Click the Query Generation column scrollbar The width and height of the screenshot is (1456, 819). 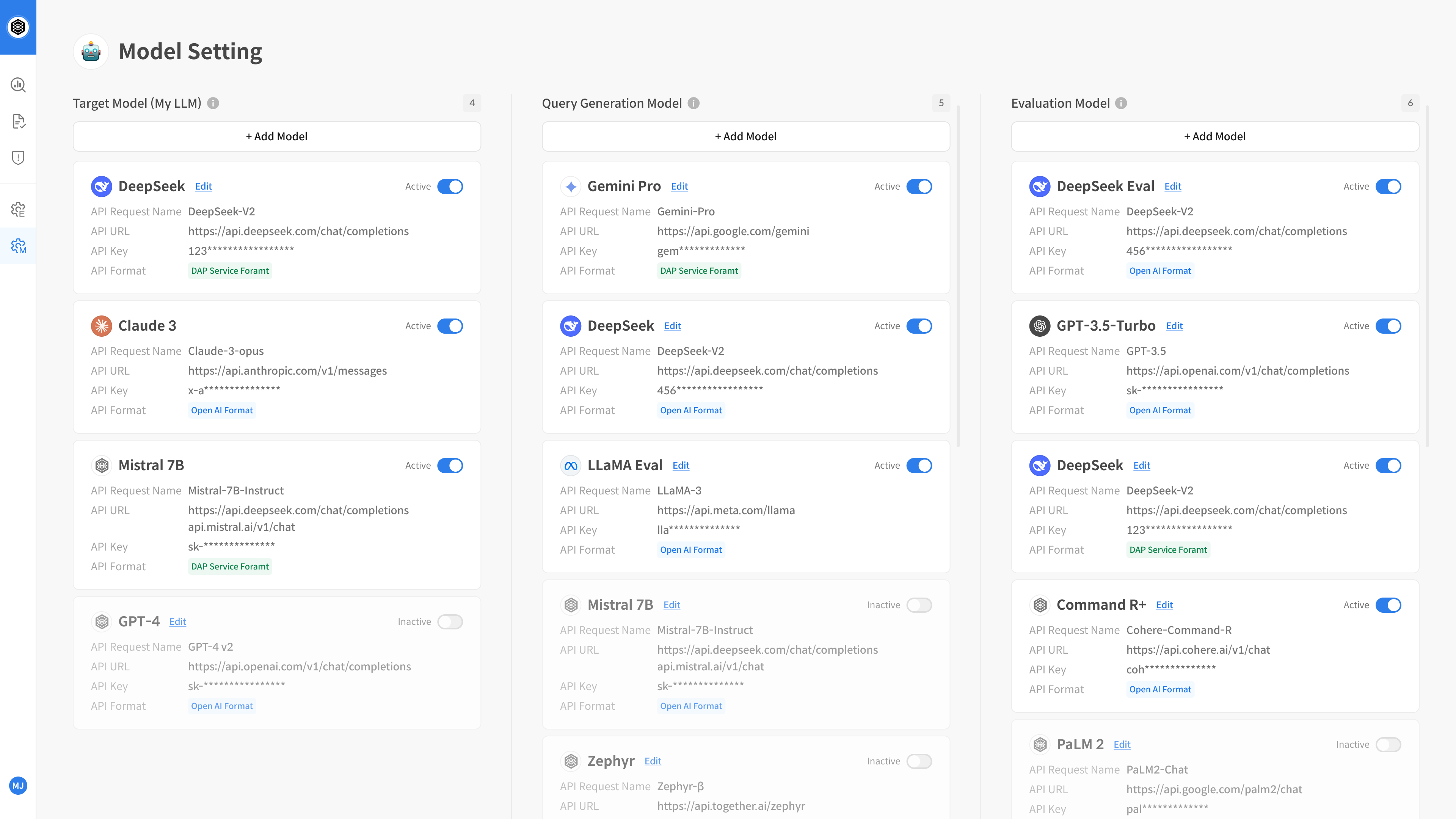pos(958,276)
